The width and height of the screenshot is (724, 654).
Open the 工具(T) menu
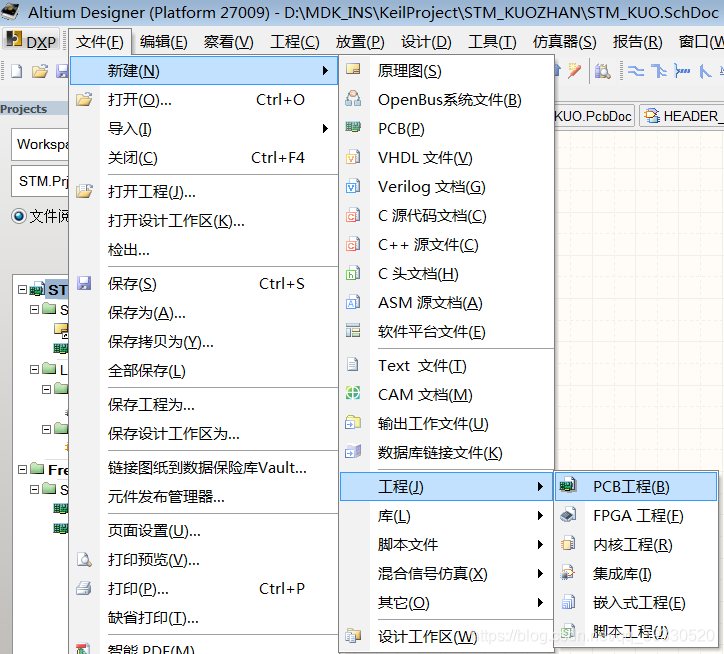point(492,42)
